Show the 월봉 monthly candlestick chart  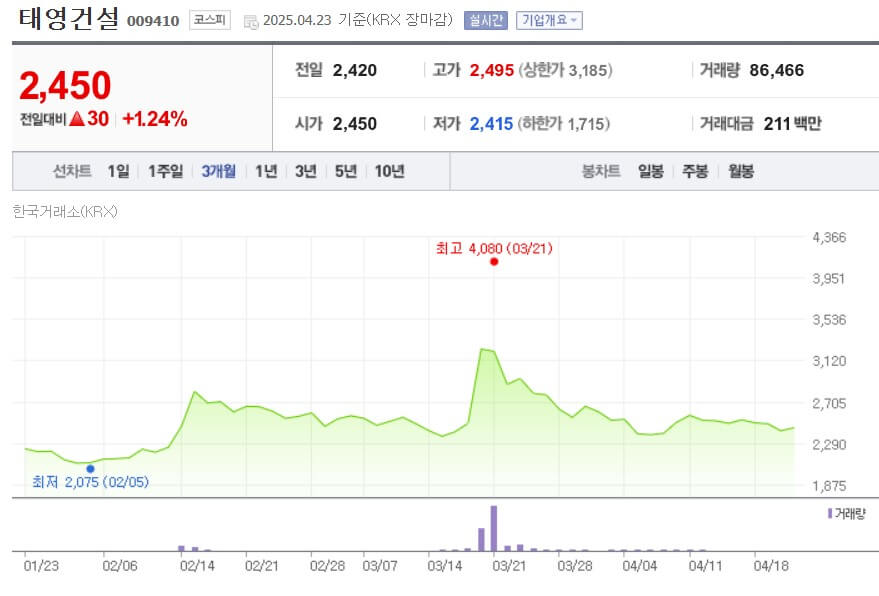pyautogui.click(x=741, y=171)
